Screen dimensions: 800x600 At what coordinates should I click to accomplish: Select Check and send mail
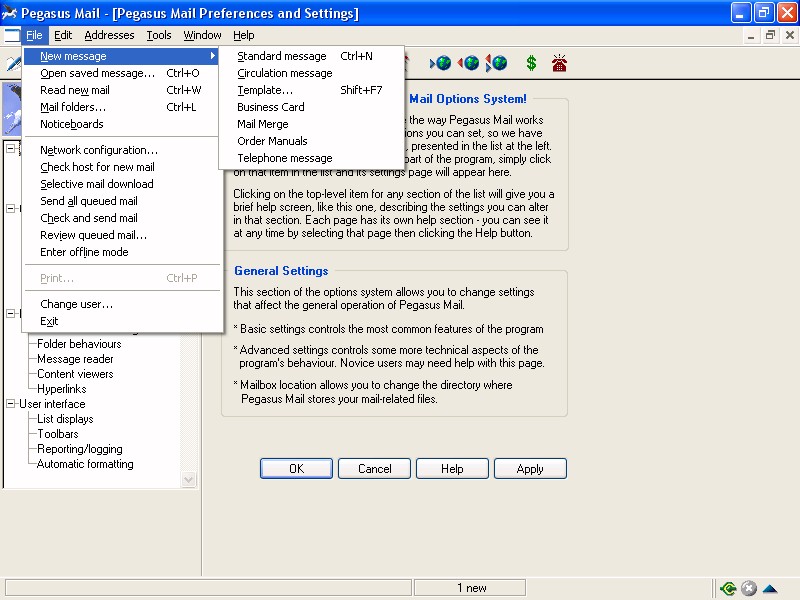point(122,218)
